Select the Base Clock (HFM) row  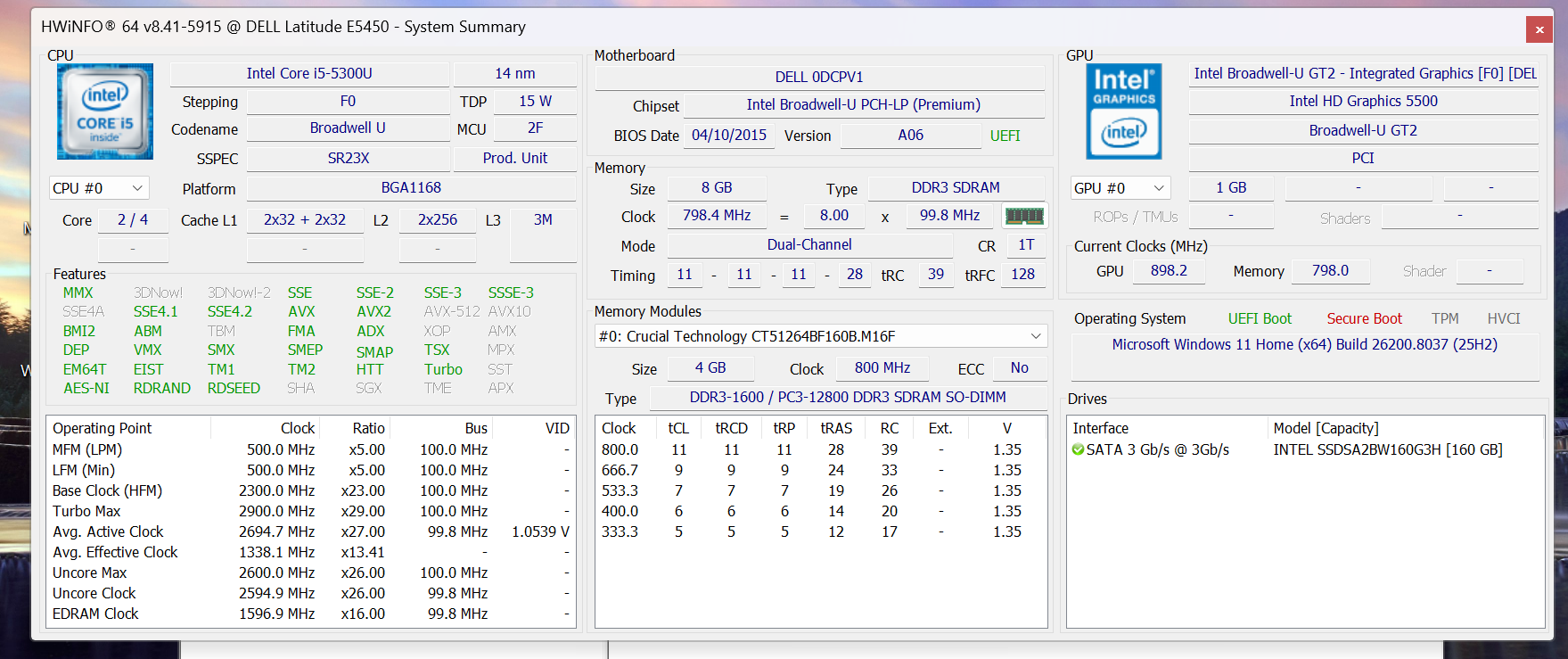click(x=311, y=490)
